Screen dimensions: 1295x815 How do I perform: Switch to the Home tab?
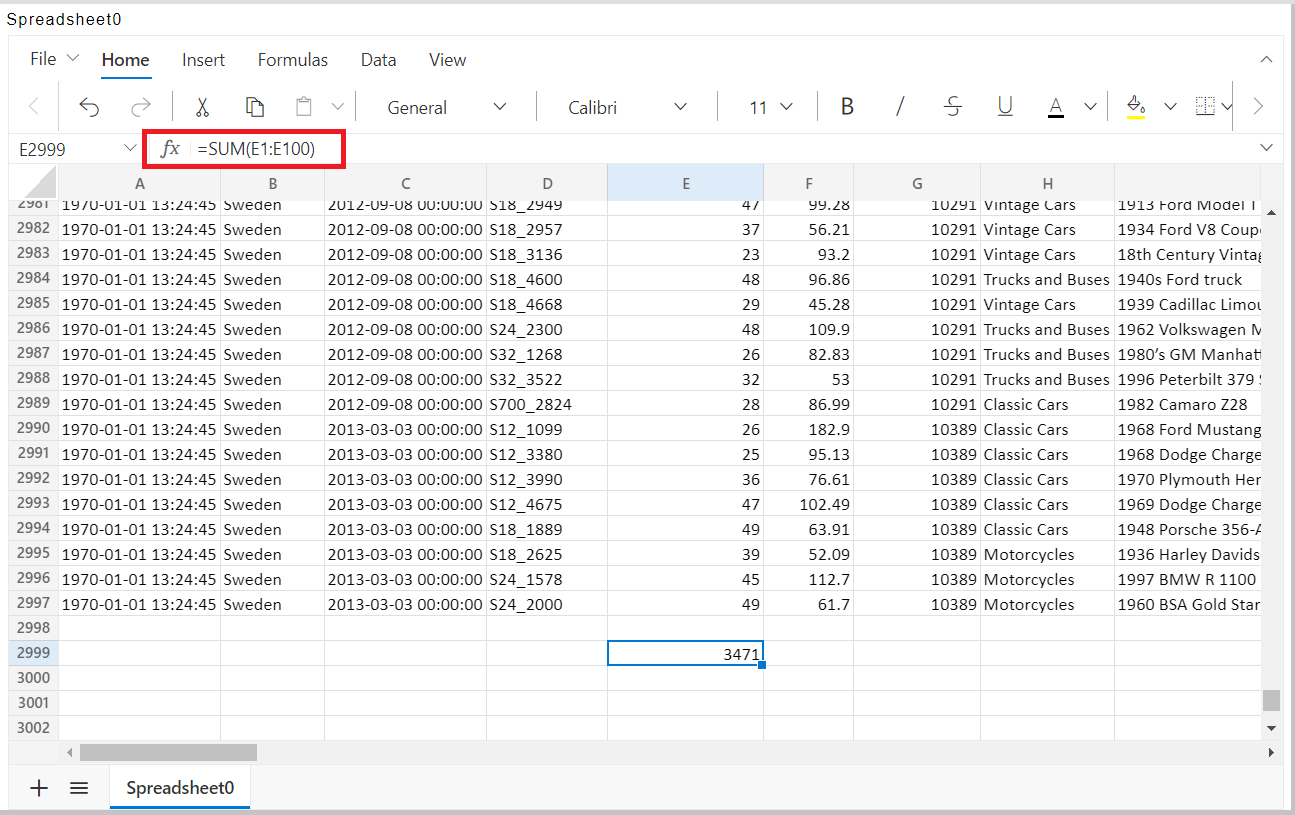(126, 60)
